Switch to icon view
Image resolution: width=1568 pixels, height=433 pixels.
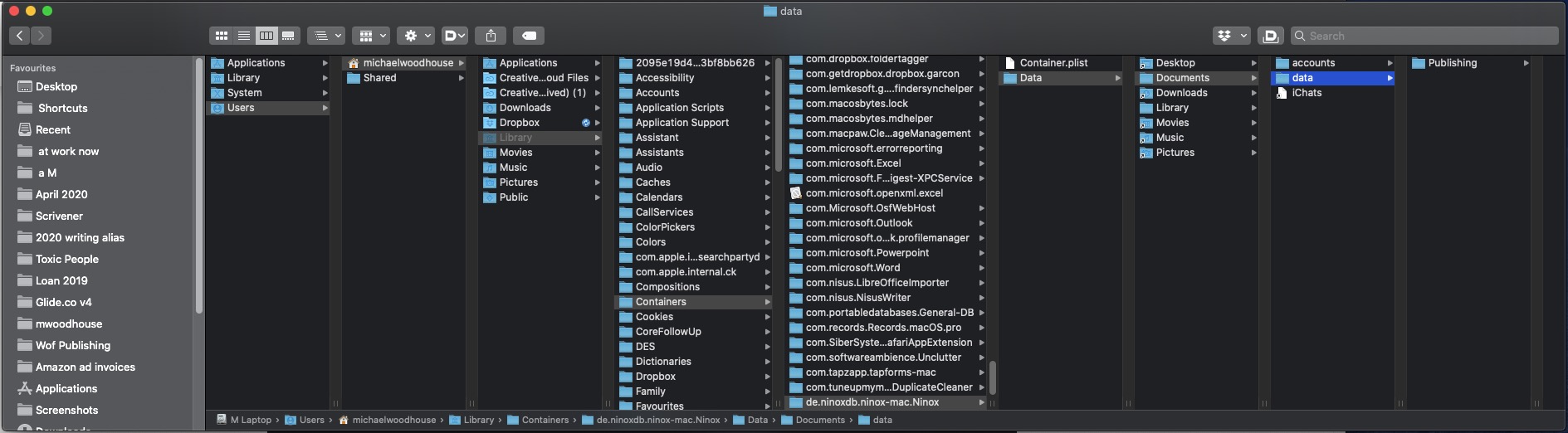coord(221,36)
